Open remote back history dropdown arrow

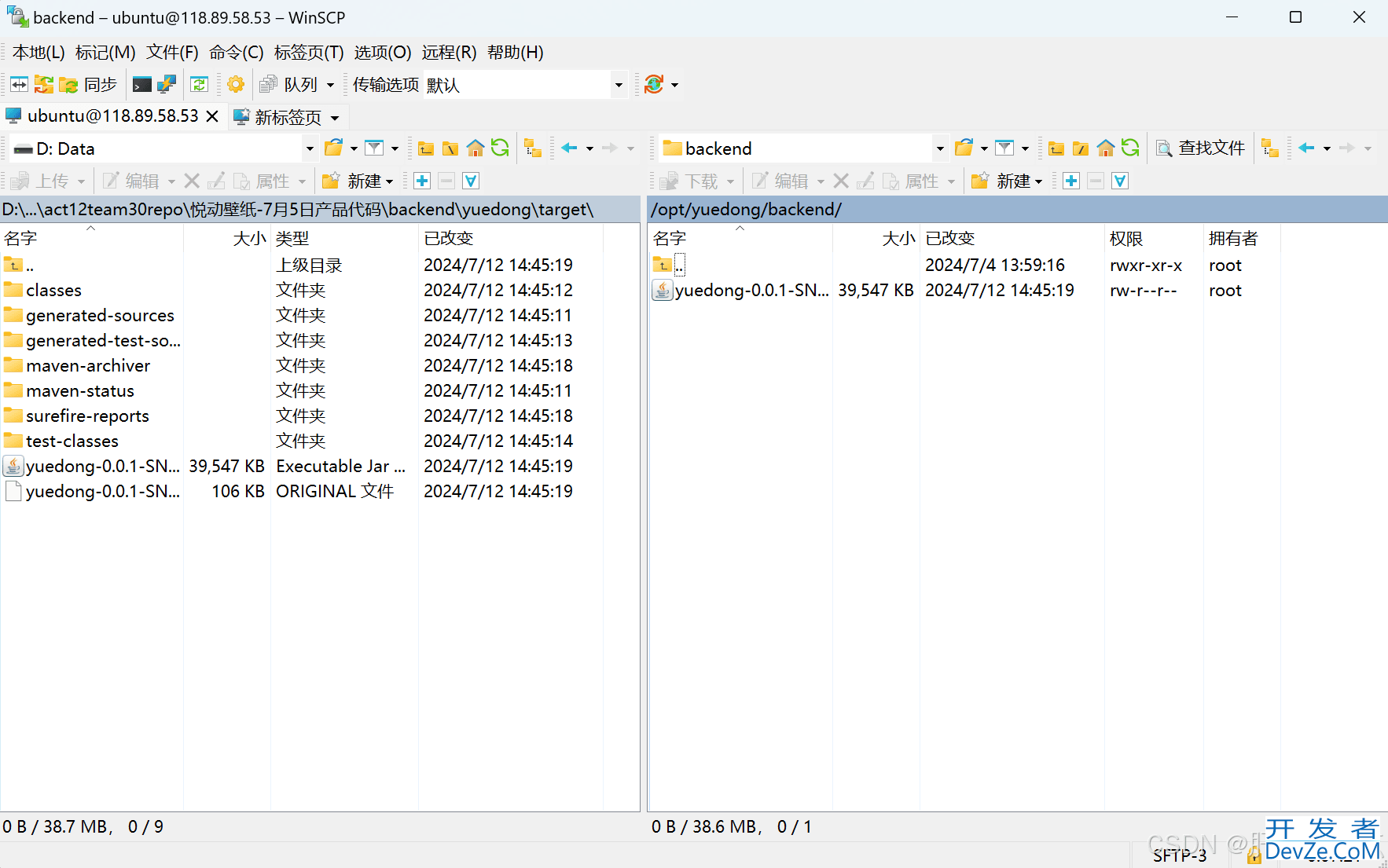pyautogui.click(x=1327, y=148)
